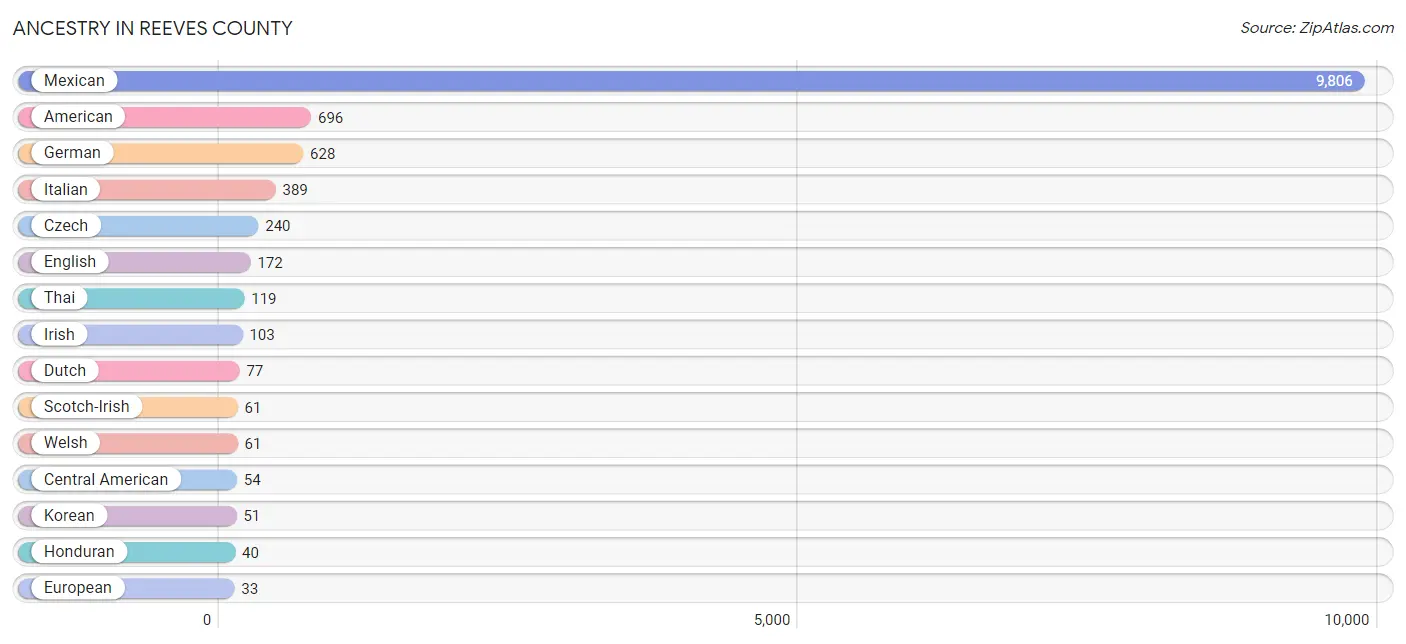
Task: Click the value 696
Action: click(331, 118)
